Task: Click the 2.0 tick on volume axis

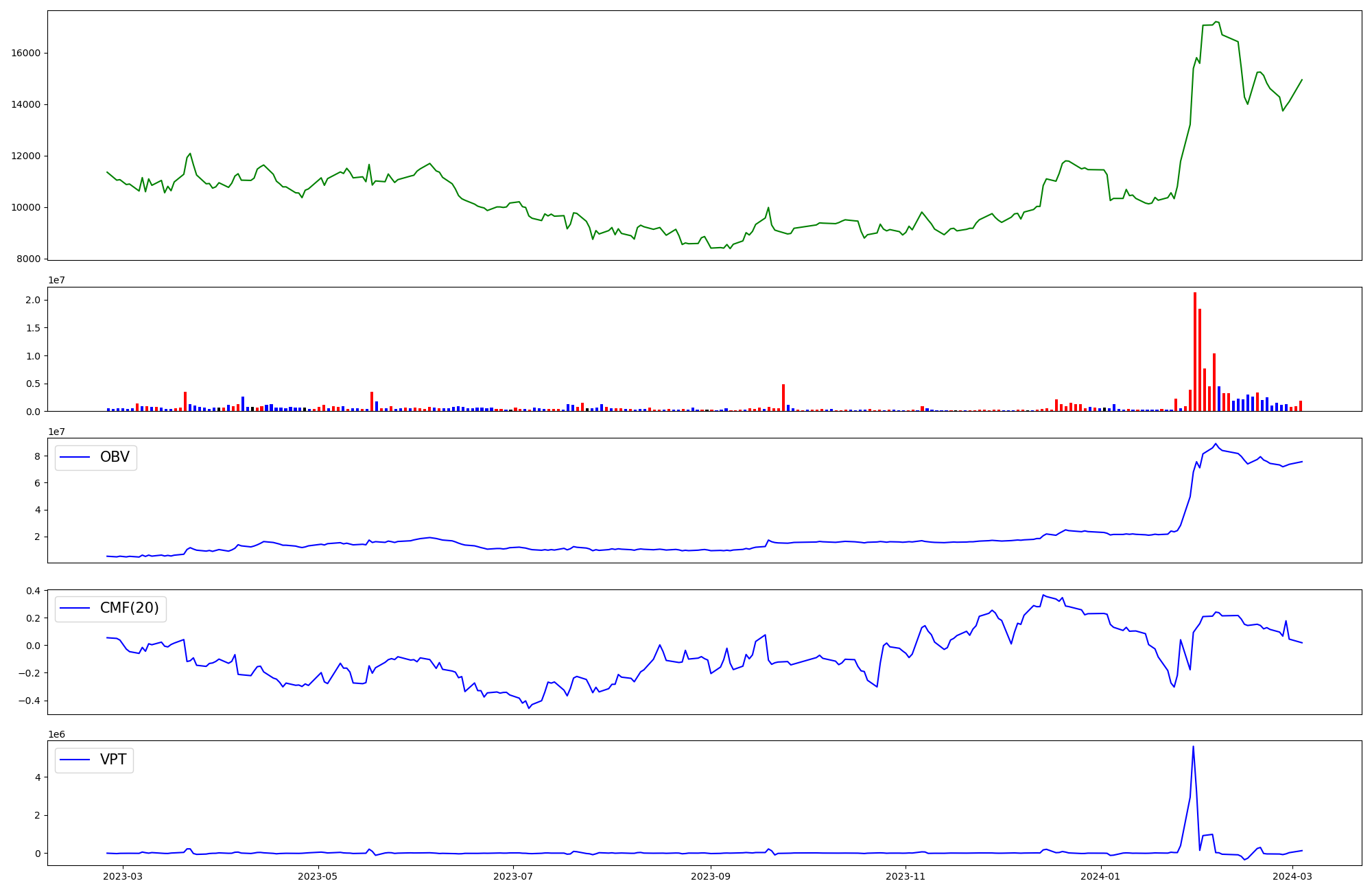Action: tap(33, 301)
